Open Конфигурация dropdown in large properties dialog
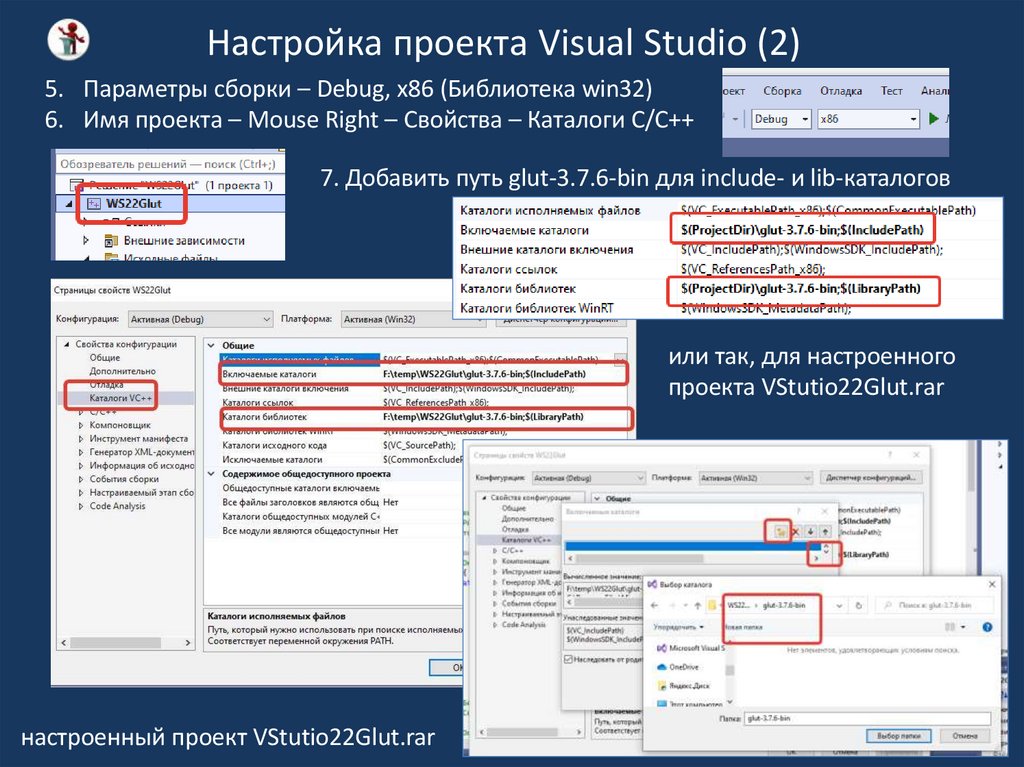 click(200, 319)
